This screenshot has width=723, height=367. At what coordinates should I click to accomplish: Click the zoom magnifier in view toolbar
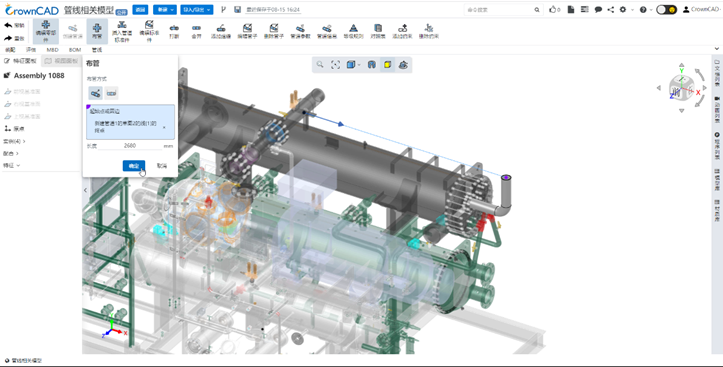(320, 65)
